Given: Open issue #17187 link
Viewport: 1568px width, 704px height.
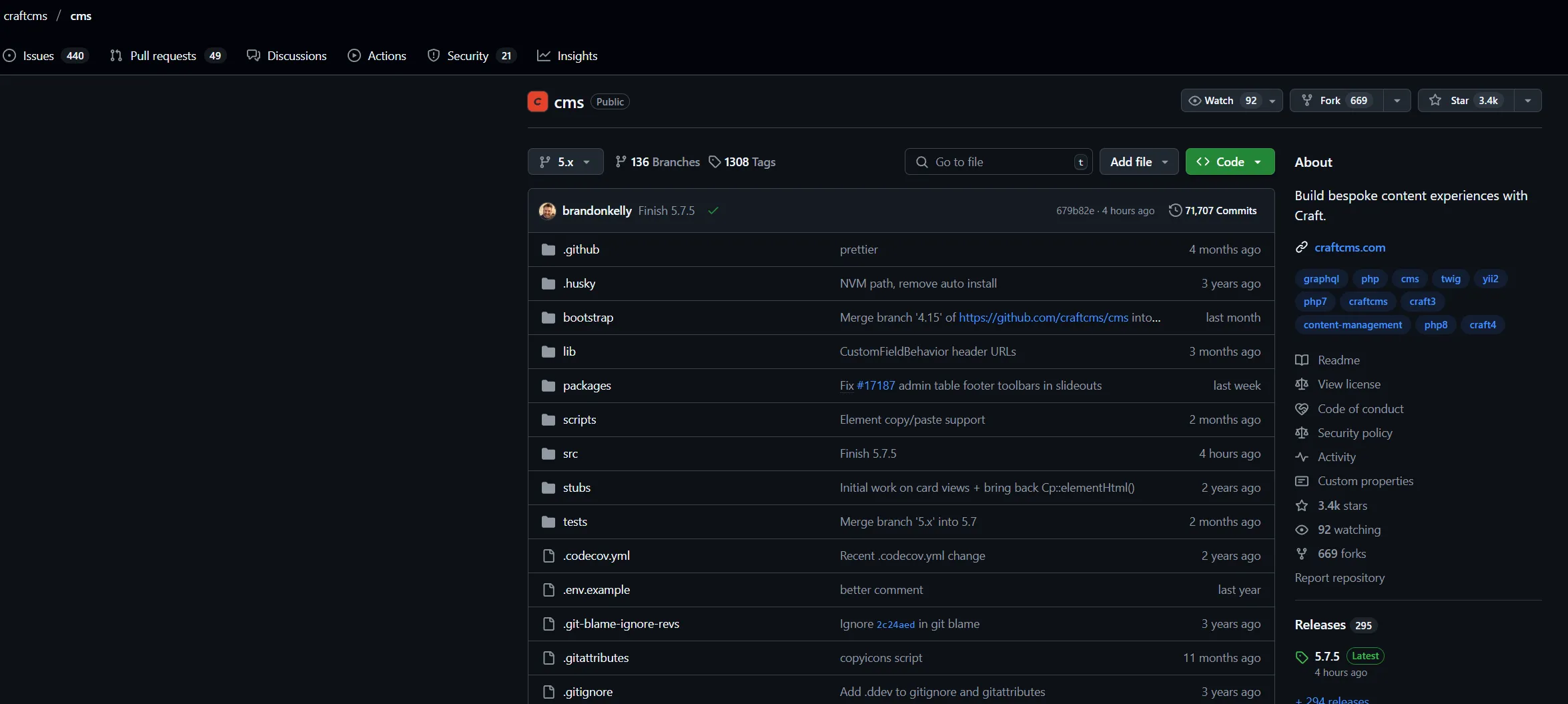Looking at the screenshot, I should point(875,386).
